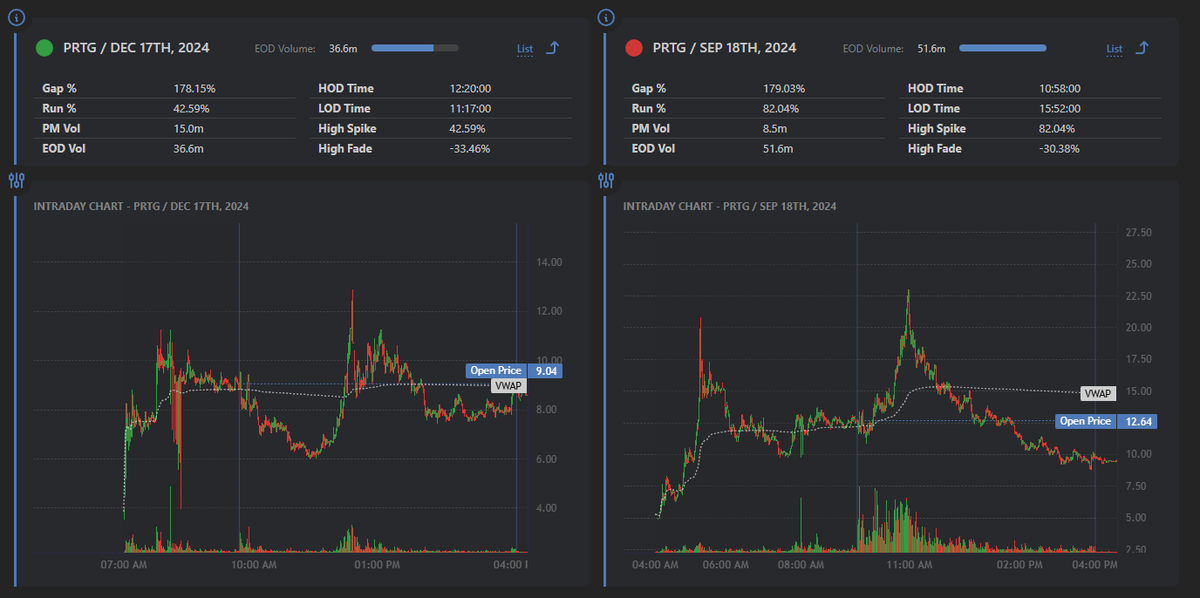This screenshot has height=598, width=1200.
Task: Open info icon above Sep 18th panel
Action: click(x=605, y=18)
